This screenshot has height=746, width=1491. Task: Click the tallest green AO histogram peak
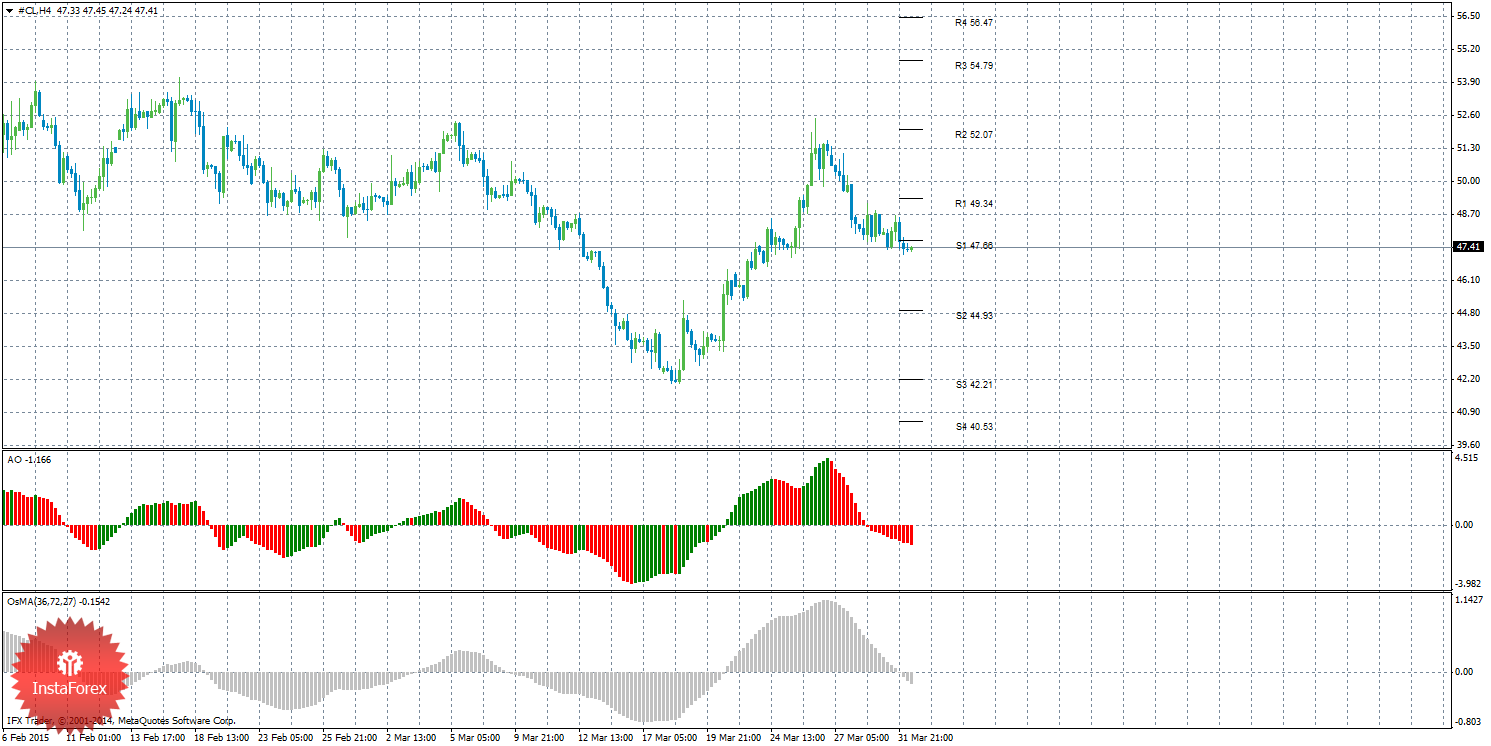point(826,491)
